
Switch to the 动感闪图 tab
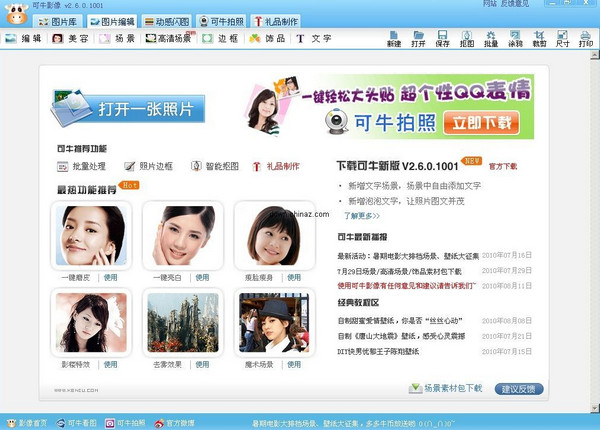click(167, 21)
